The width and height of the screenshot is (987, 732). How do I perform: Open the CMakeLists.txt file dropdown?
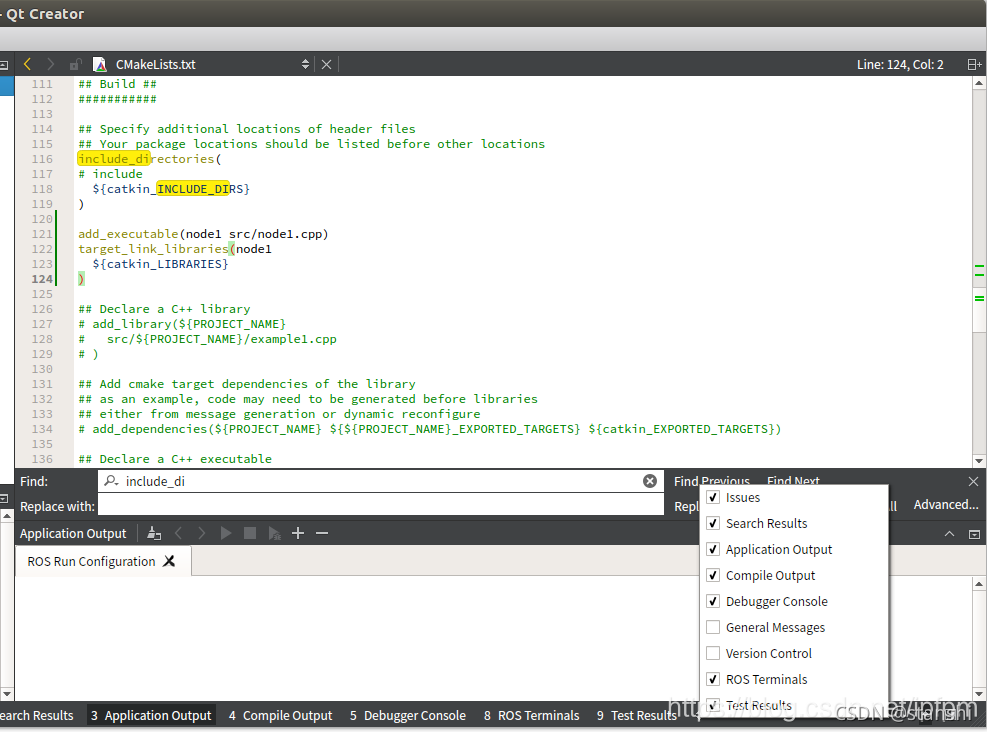(x=305, y=64)
